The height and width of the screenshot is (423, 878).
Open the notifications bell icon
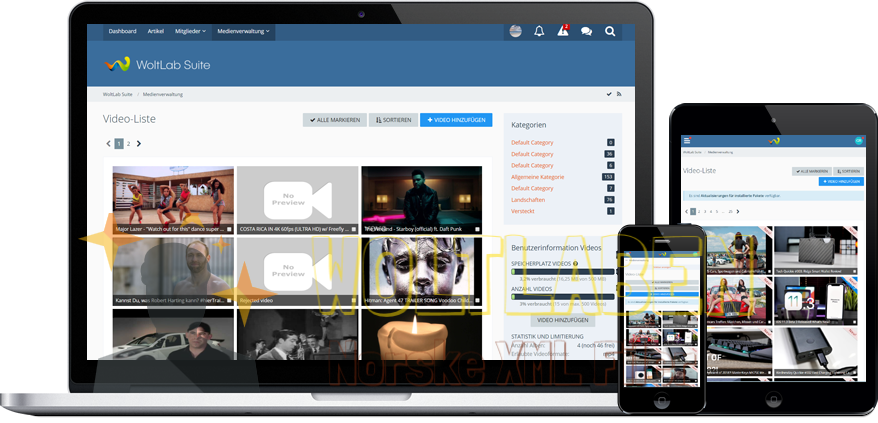coord(539,31)
